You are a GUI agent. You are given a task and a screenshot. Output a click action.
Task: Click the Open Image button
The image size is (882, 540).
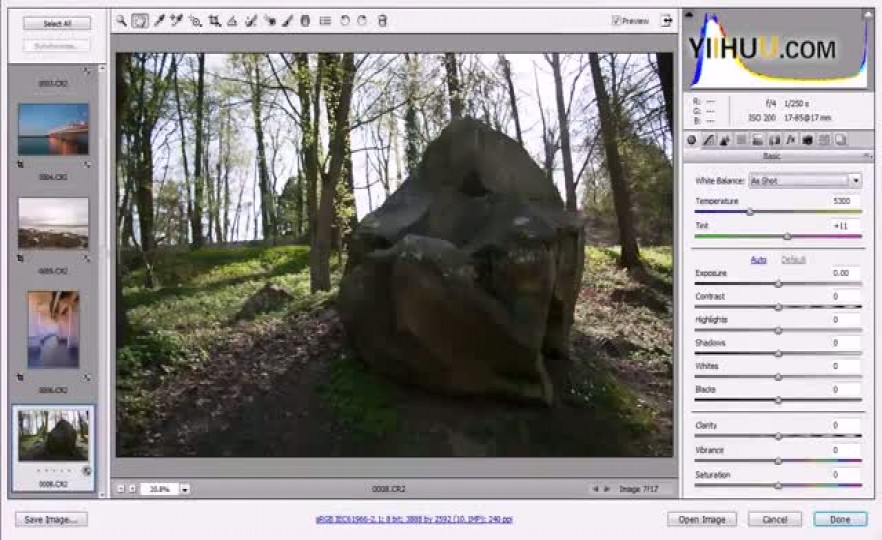(702, 519)
